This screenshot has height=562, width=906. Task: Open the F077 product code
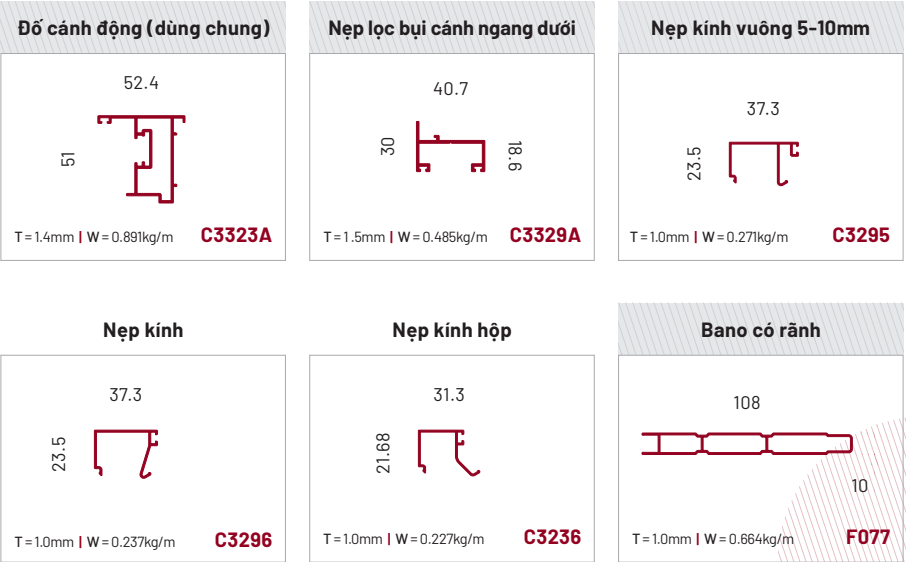point(867,537)
